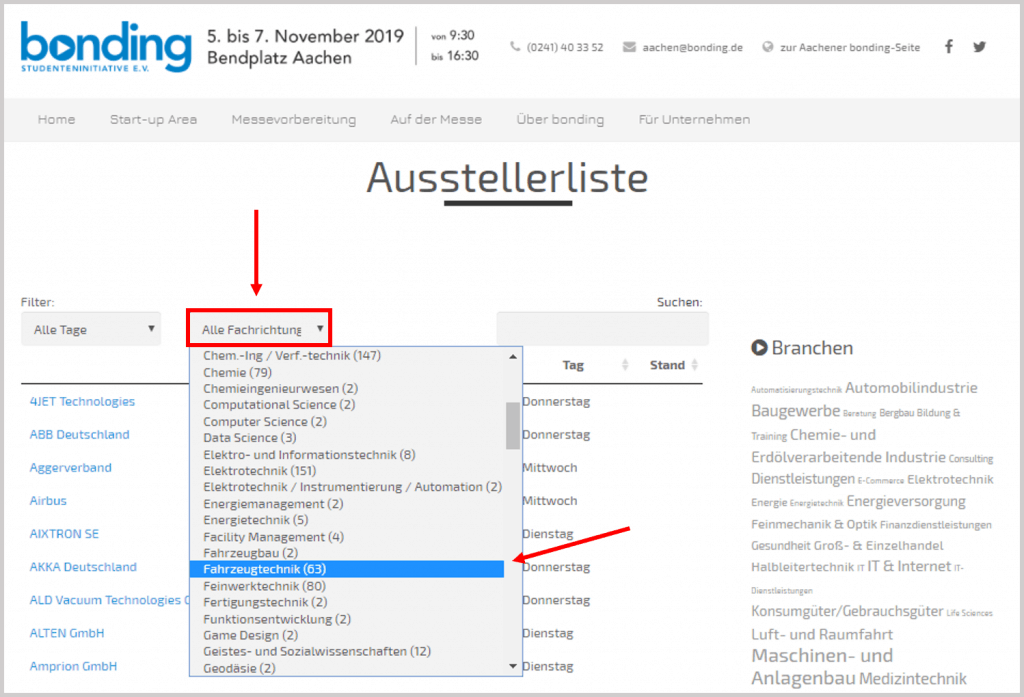This screenshot has width=1024, height=697.
Task: Open the 4JET Technologies exhibitor link
Action: pos(82,402)
